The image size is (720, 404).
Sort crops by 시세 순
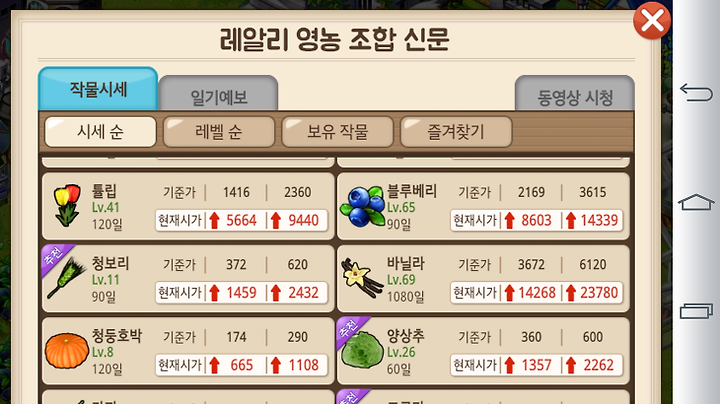pos(101,132)
